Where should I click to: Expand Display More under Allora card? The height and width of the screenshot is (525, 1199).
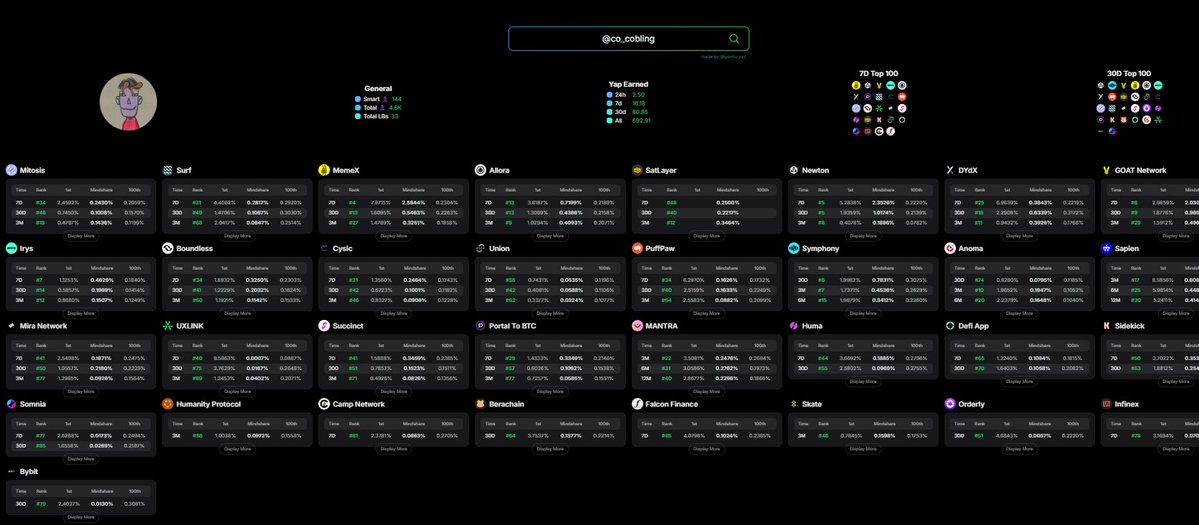pos(550,236)
